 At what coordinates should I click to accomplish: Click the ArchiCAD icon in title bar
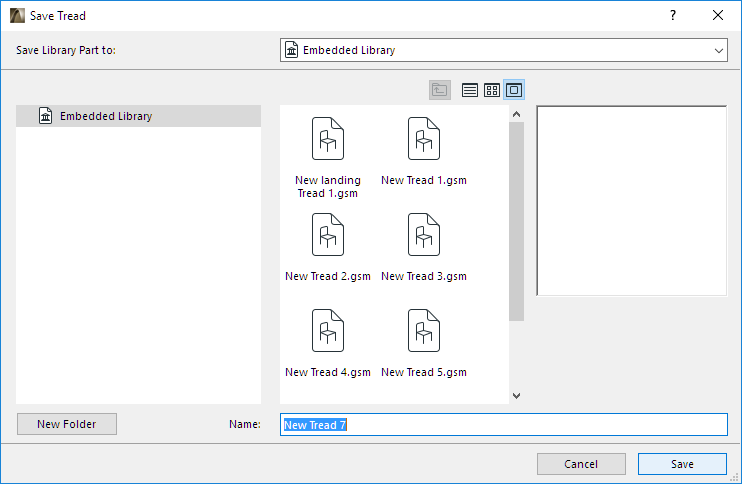pyautogui.click(x=18, y=16)
